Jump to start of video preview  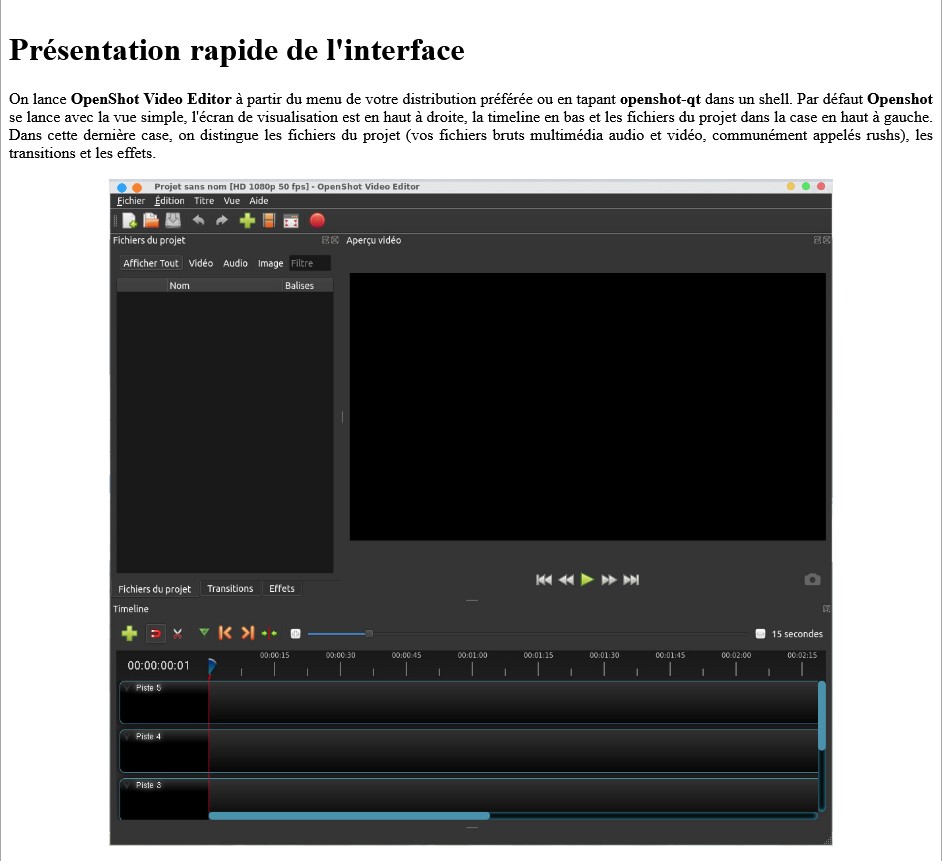tap(544, 580)
